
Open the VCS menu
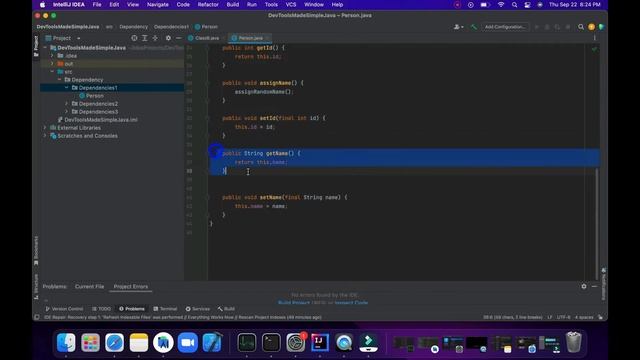(291, 5)
